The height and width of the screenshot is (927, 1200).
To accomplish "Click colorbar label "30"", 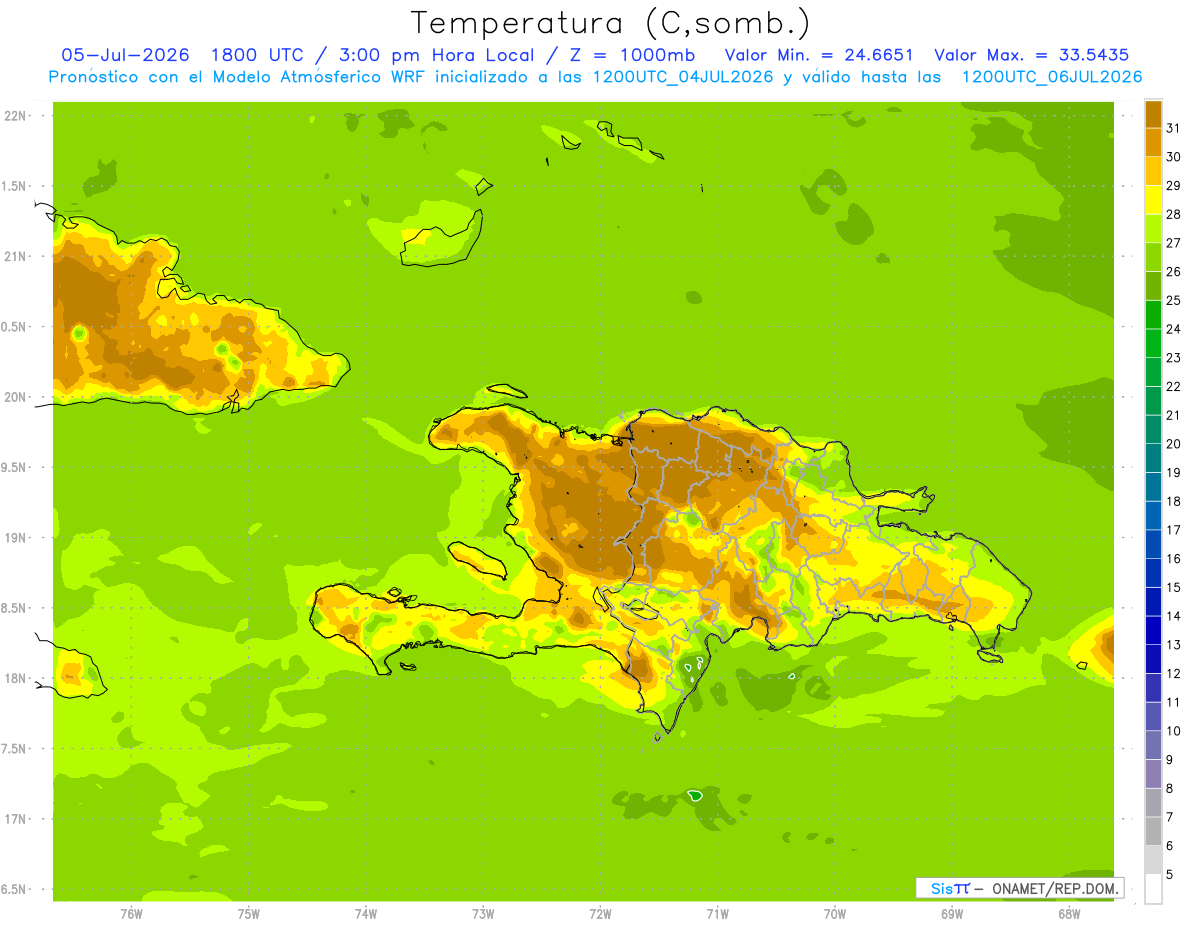I will coord(1173,157).
